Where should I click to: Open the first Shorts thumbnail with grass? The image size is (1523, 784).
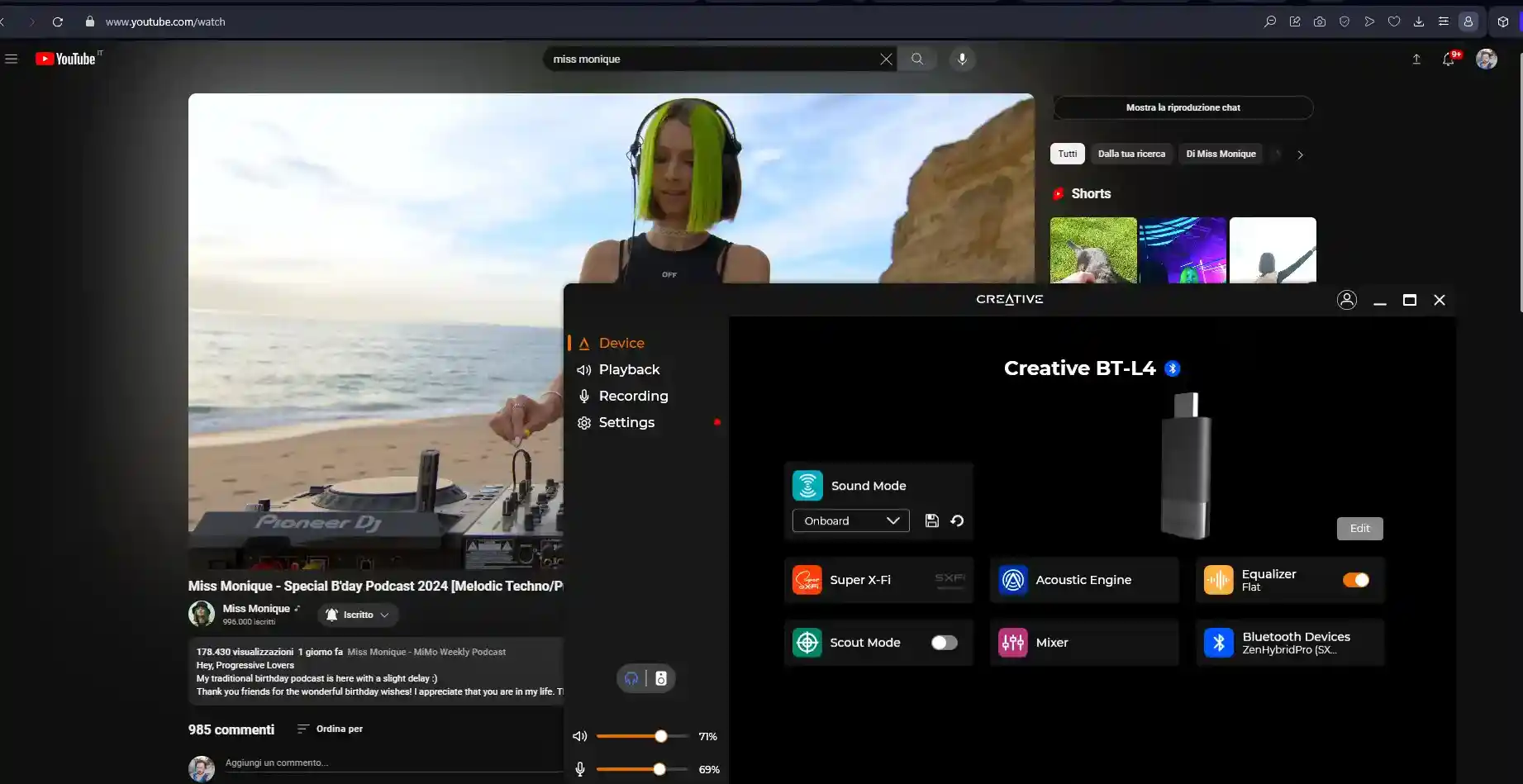(1093, 250)
